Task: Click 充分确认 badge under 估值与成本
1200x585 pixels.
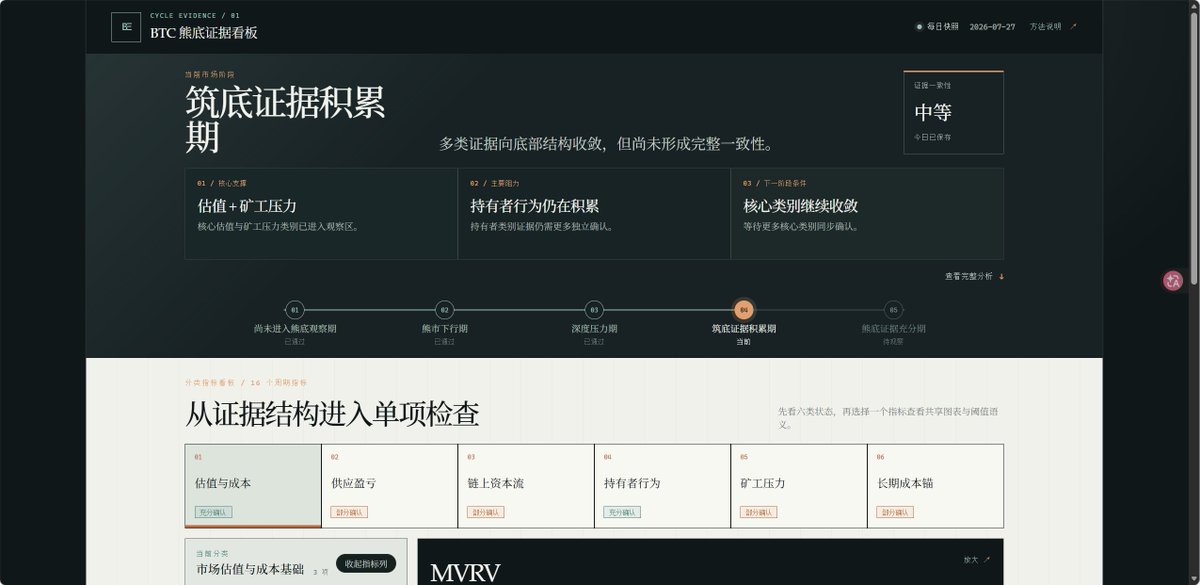Action: pyautogui.click(x=213, y=512)
